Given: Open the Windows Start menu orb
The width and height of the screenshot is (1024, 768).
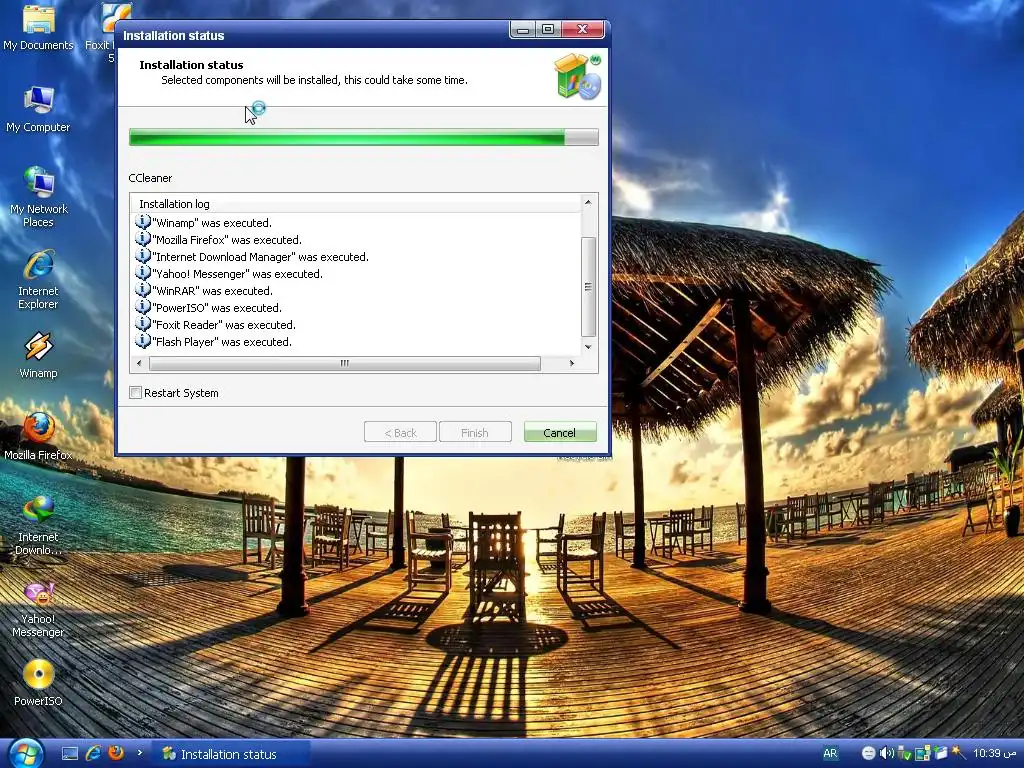Looking at the screenshot, I should click(26, 754).
